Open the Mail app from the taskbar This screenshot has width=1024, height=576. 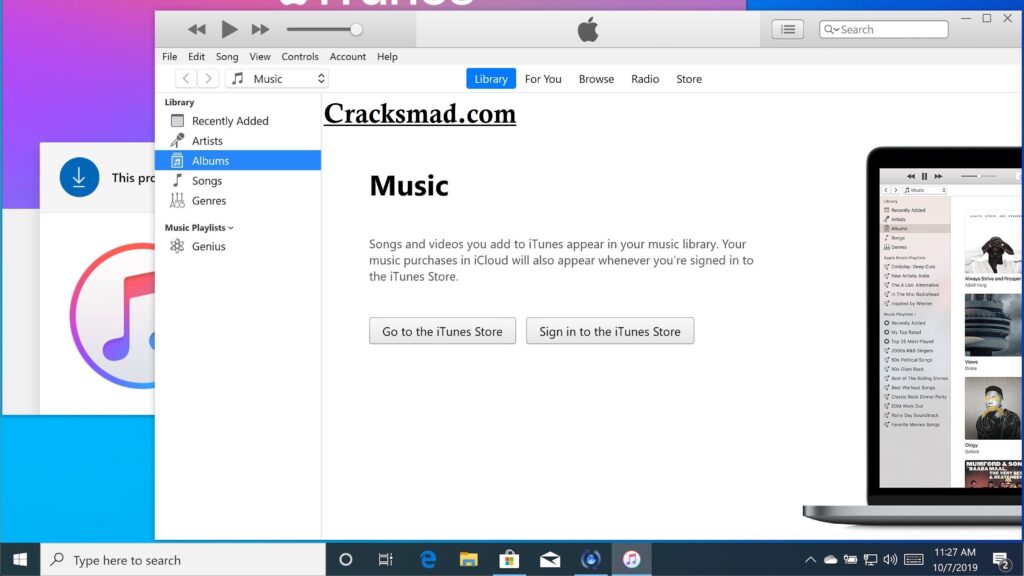point(550,560)
